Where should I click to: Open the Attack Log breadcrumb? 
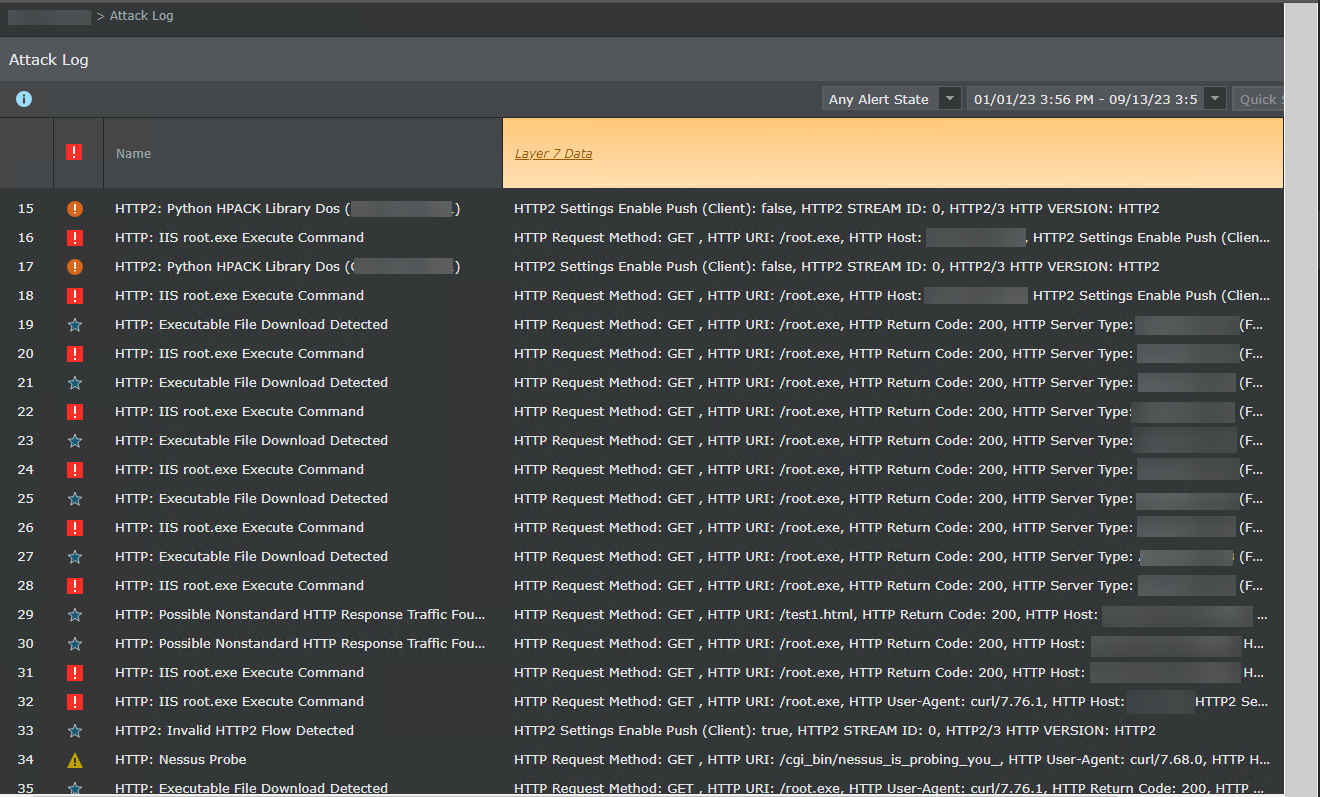(141, 16)
